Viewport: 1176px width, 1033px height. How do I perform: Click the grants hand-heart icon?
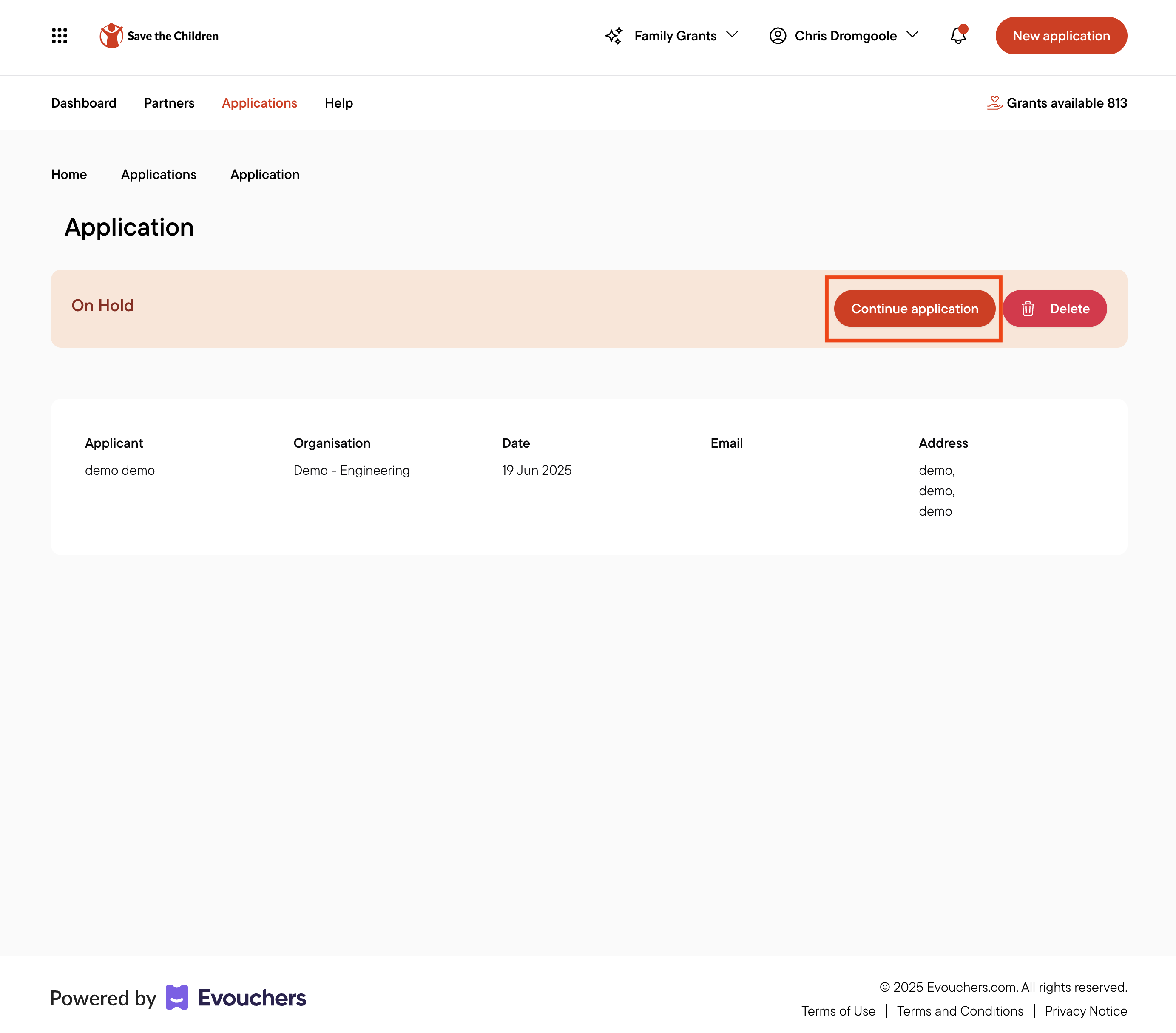point(994,103)
